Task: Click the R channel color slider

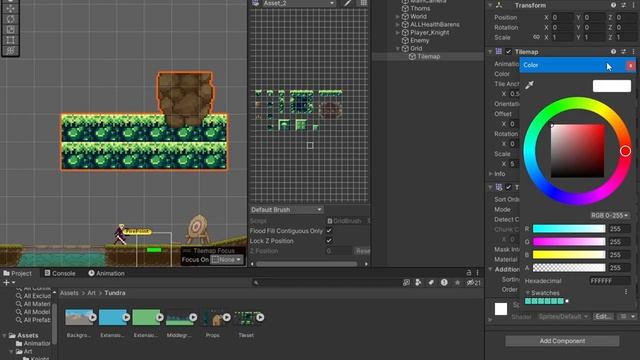Action: pyautogui.click(x=569, y=229)
